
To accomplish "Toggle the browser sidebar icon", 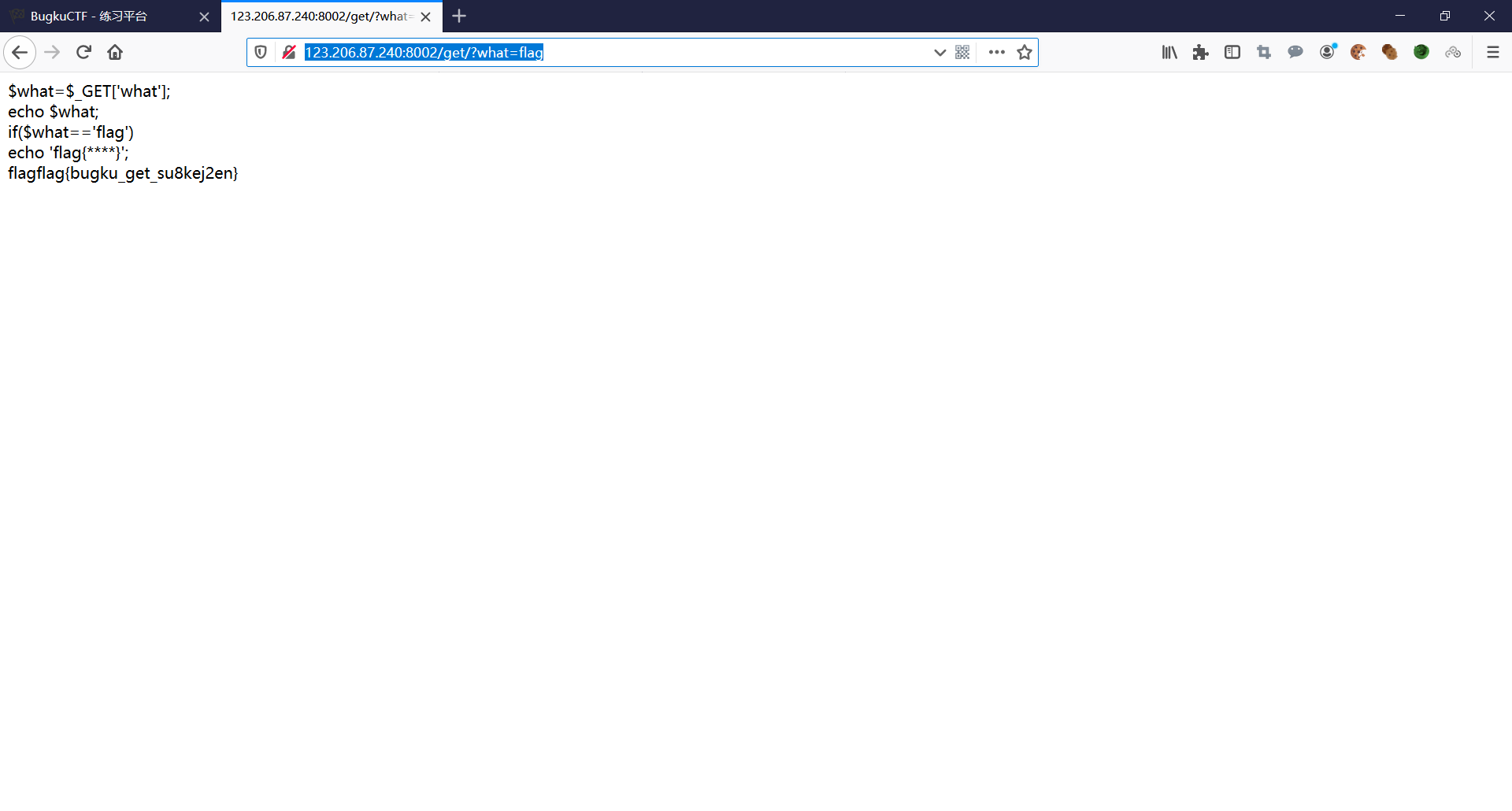I will (x=1232, y=52).
